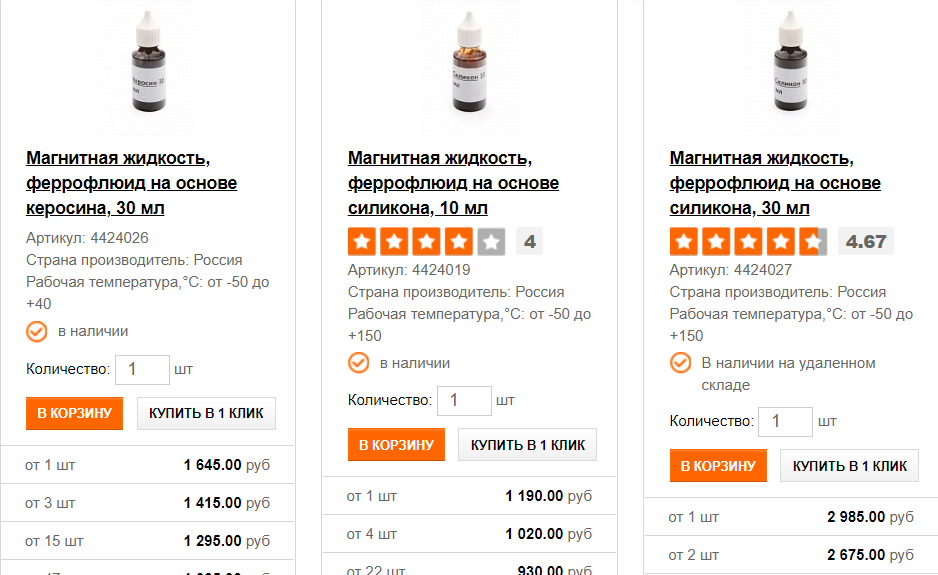Add silicone 30 ml ferrofluid to cart
This screenshot has width=938, height=575.
(718, 466)
